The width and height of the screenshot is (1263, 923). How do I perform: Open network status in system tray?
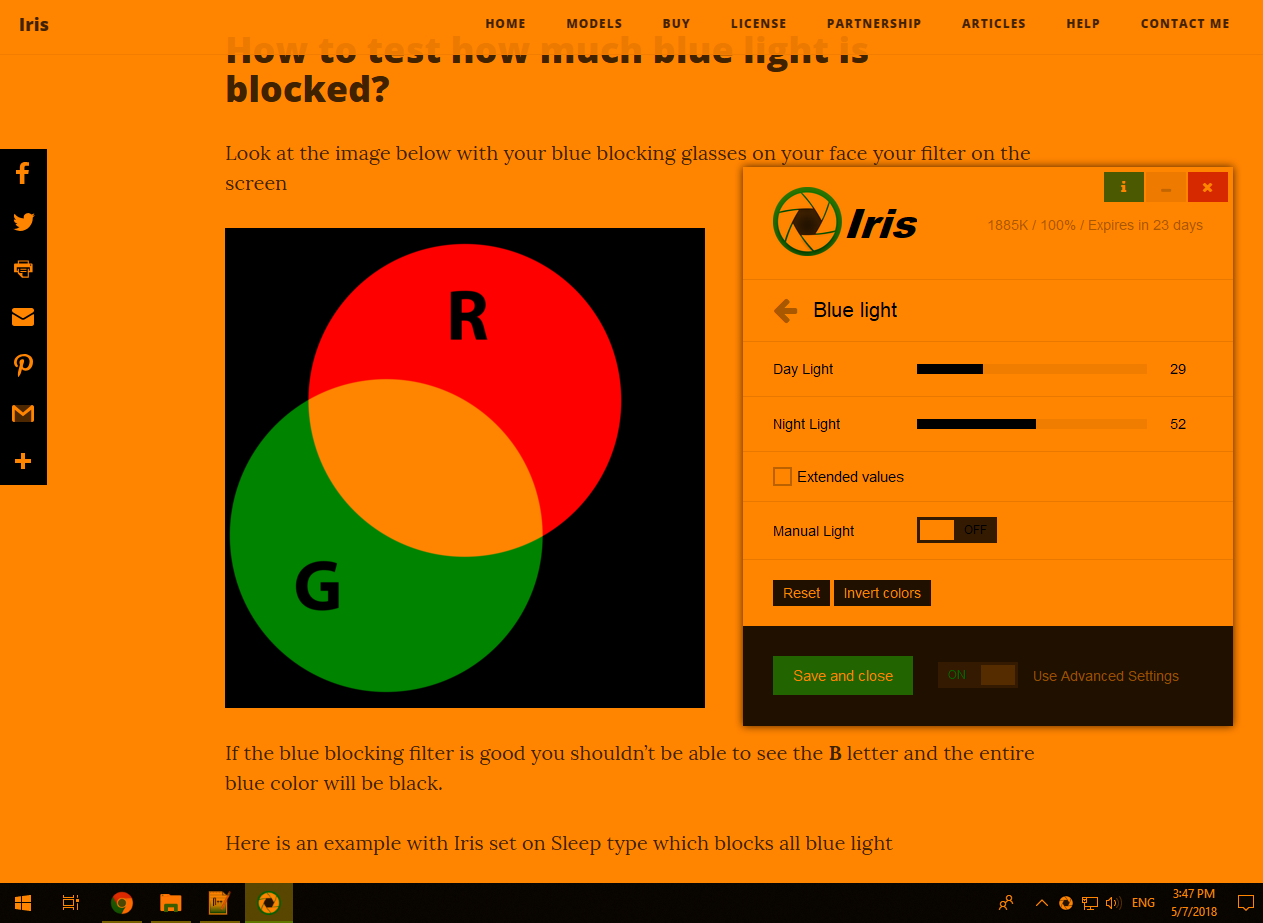tap(1090, 903)
